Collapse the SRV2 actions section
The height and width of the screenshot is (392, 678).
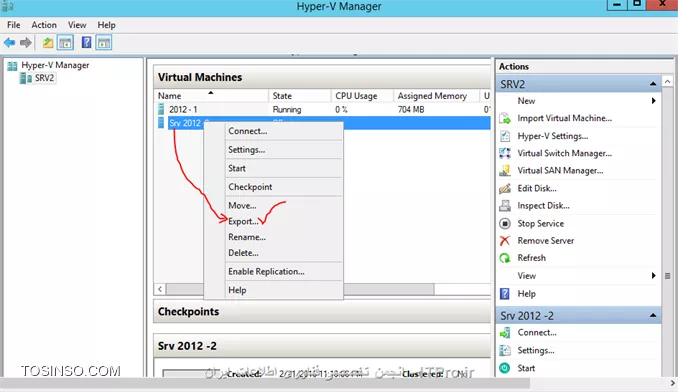pos(653,84)
